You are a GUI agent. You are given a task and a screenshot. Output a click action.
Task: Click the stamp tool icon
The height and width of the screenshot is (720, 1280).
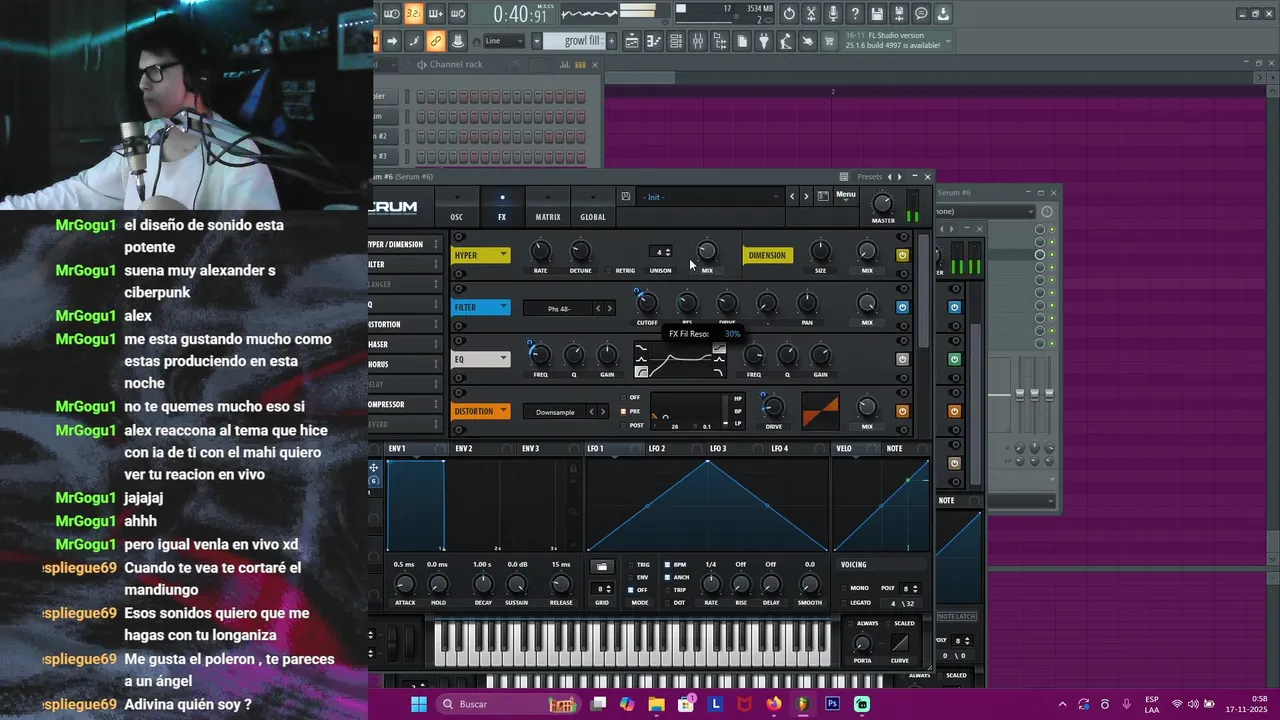pyautogui.click(x=456, y=41)
